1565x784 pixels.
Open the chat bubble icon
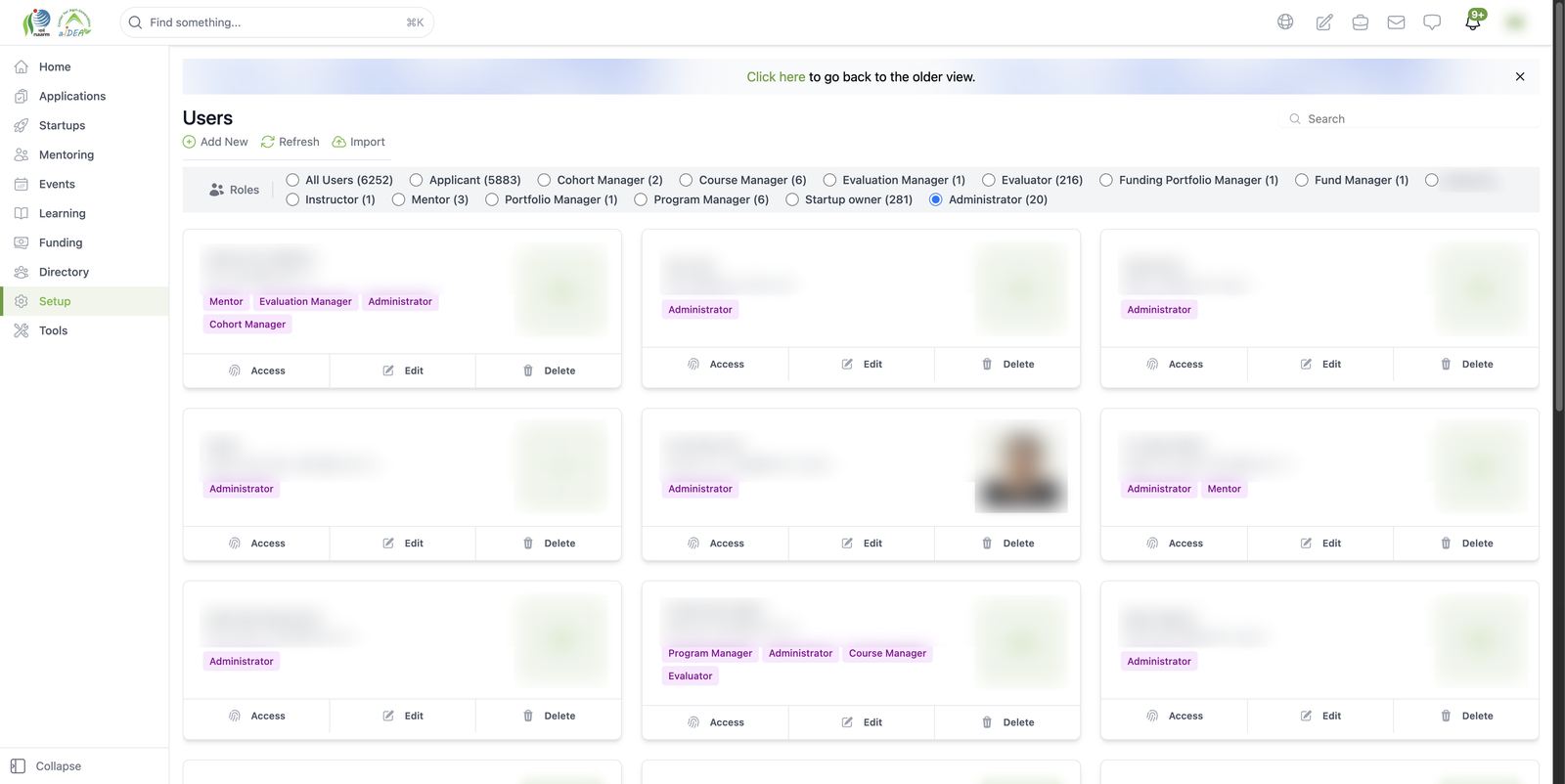pyautogui.click(x=1432, y=22)
